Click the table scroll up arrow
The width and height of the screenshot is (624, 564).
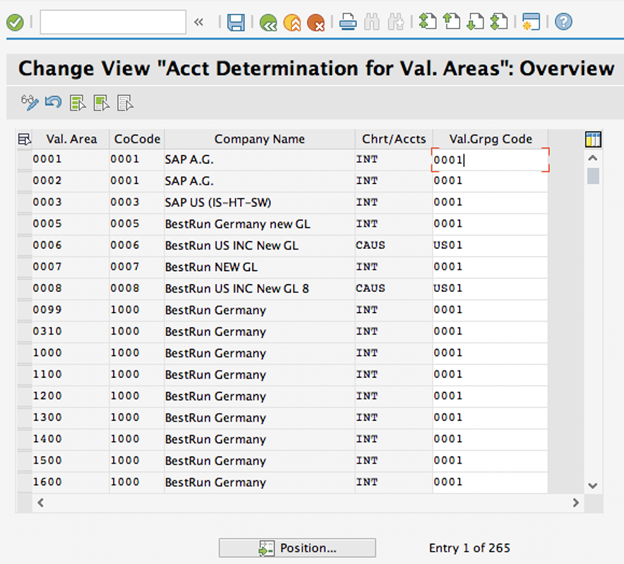pos(593,158)
